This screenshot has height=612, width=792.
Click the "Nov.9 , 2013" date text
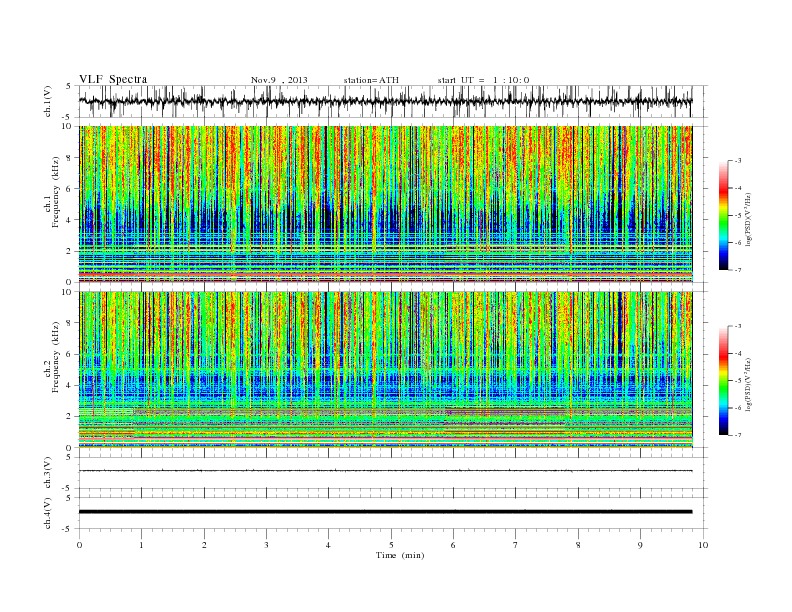(x=279, y=80)
